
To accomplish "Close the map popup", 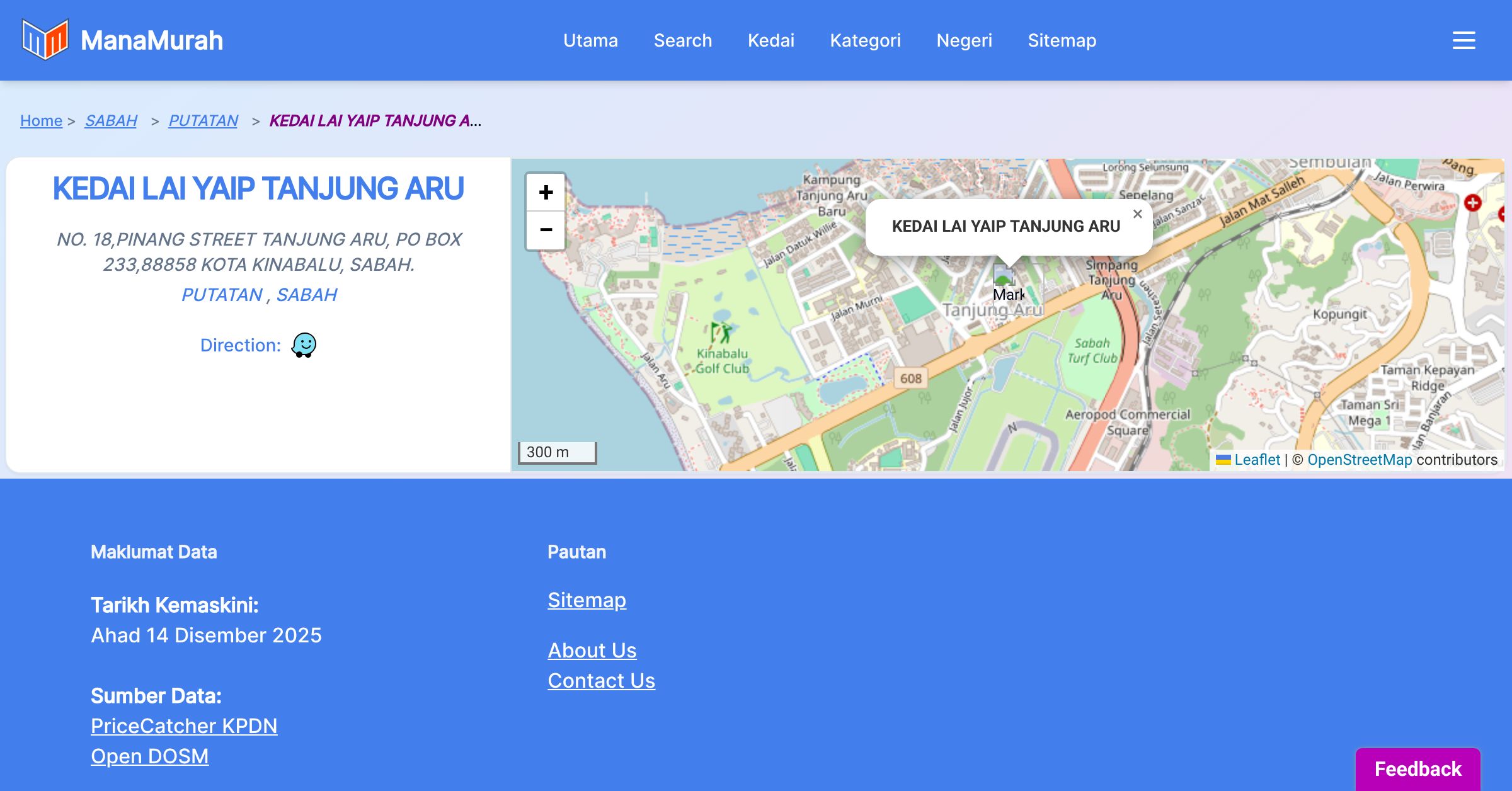I will pyautogui.click(x=1137, y=214).
